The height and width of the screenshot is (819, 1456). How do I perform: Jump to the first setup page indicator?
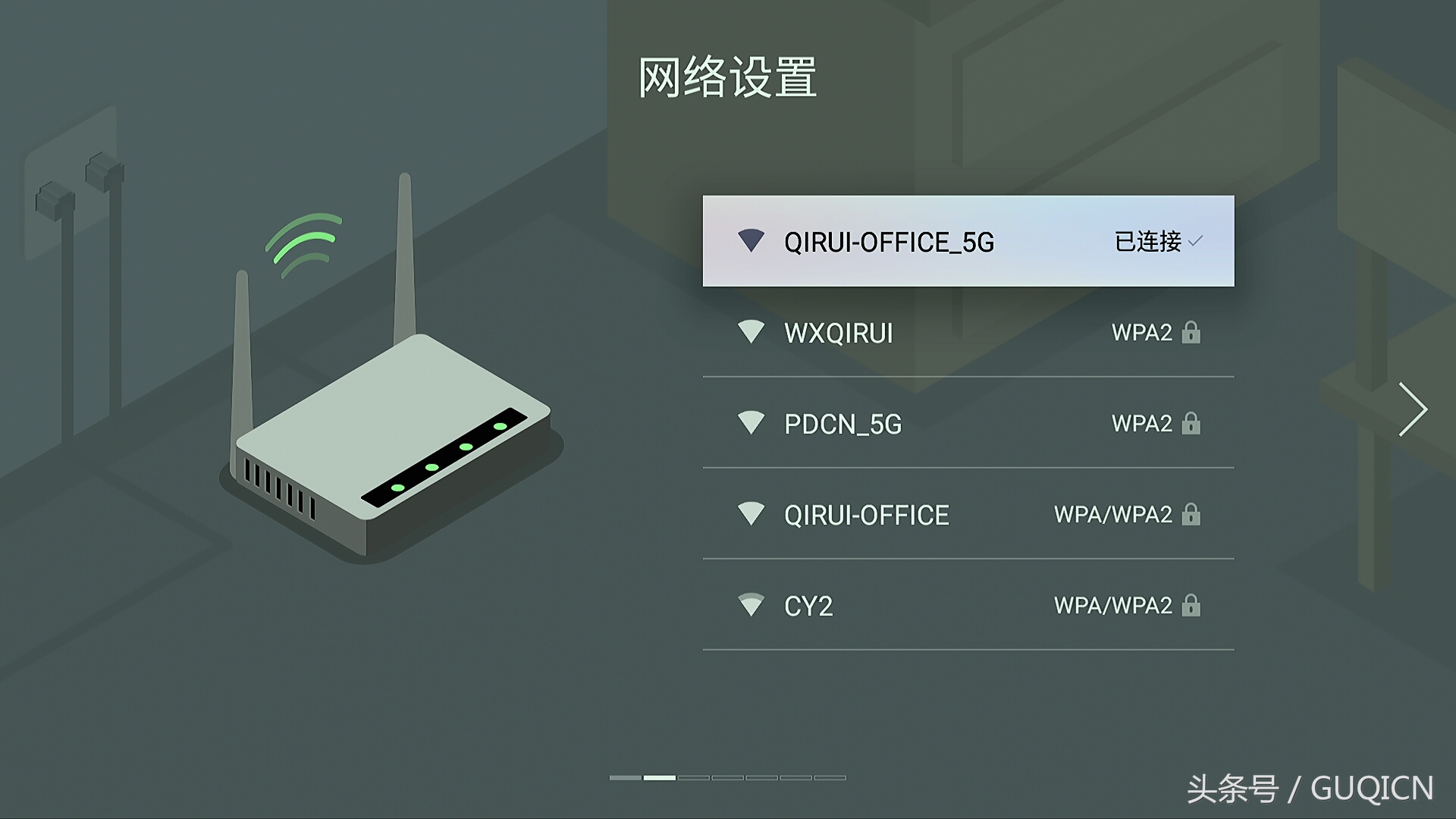coord(626,777)
